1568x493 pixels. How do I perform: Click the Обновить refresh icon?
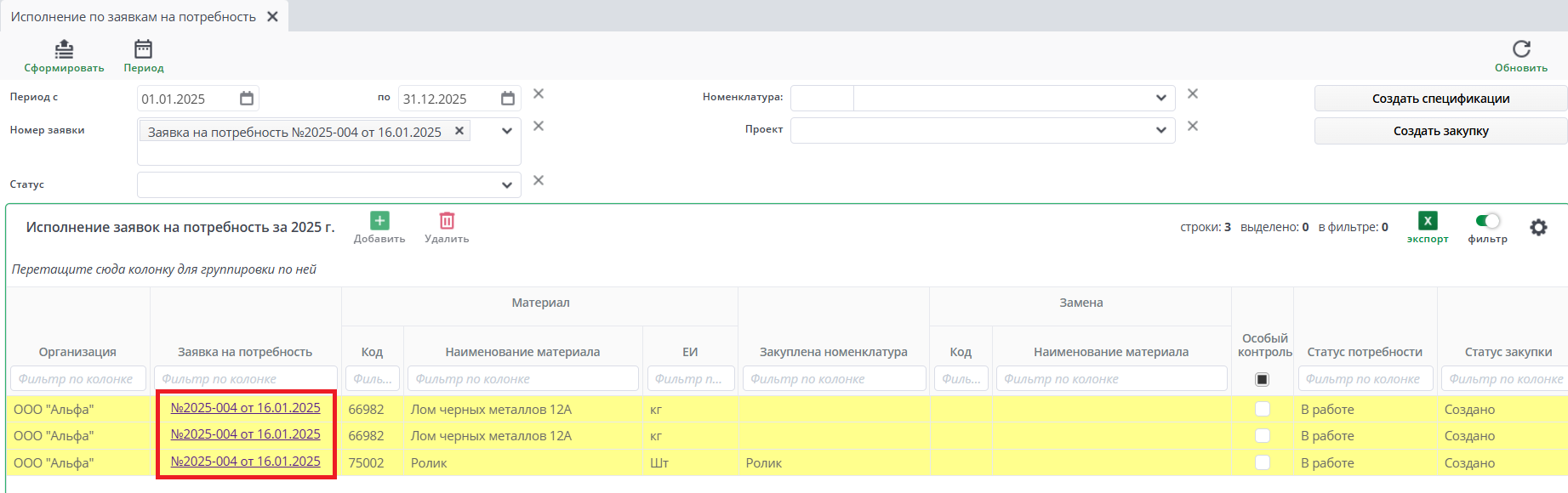(x=1521, y=49)
